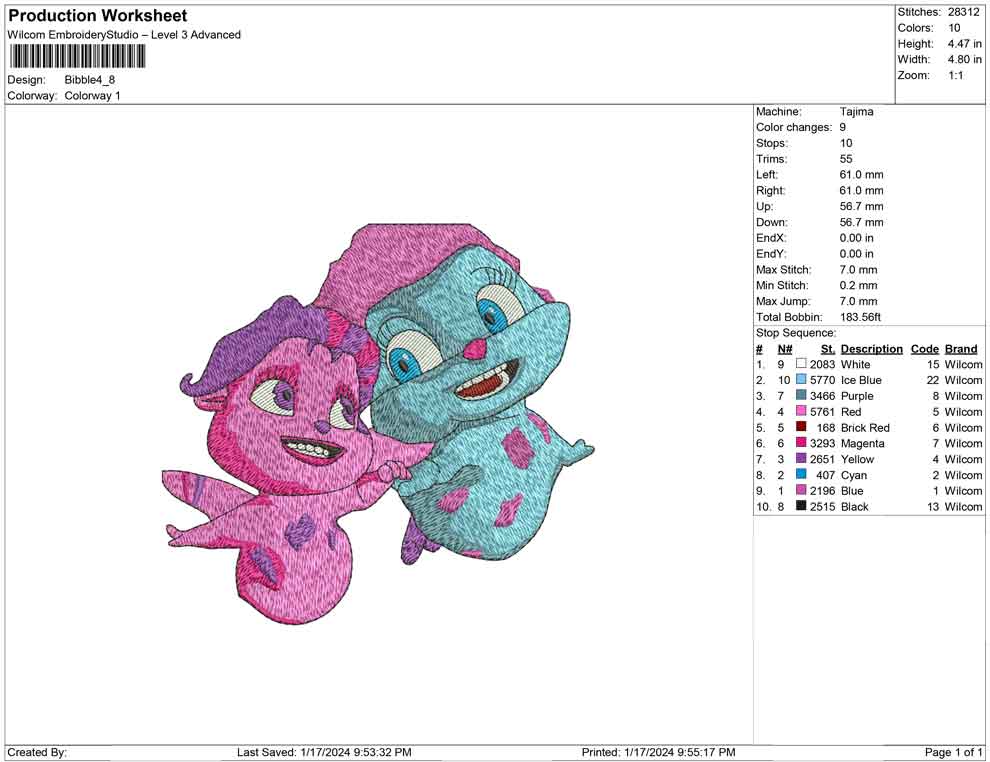The height and width of the screenshot is (762, 990).
Task: Click the Total Bobbin value '183.56ft'
Action: point(860,317)
